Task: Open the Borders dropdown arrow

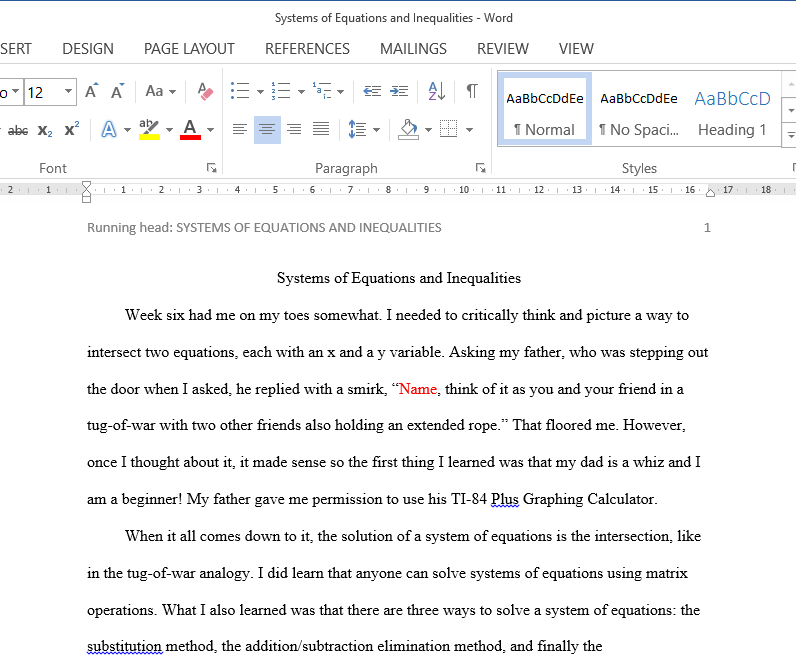Action: [x=470, y=130]
